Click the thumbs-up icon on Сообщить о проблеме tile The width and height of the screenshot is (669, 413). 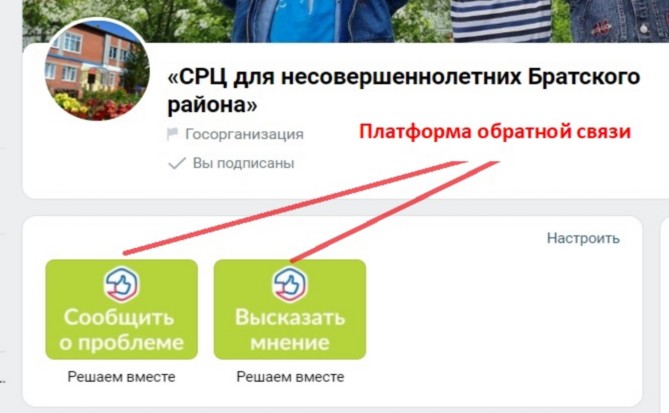coord(122,284)
